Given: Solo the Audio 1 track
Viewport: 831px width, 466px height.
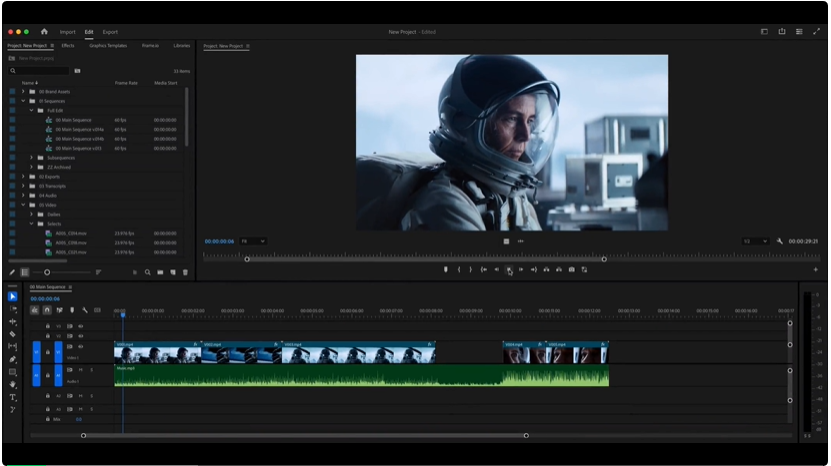Looking at the screenshot, I should point(92,370).
